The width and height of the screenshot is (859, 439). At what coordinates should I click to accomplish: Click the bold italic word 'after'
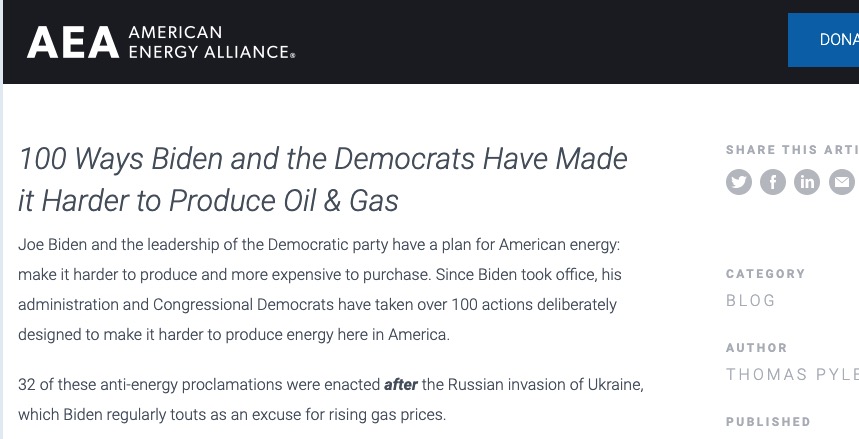click(400, 385)
